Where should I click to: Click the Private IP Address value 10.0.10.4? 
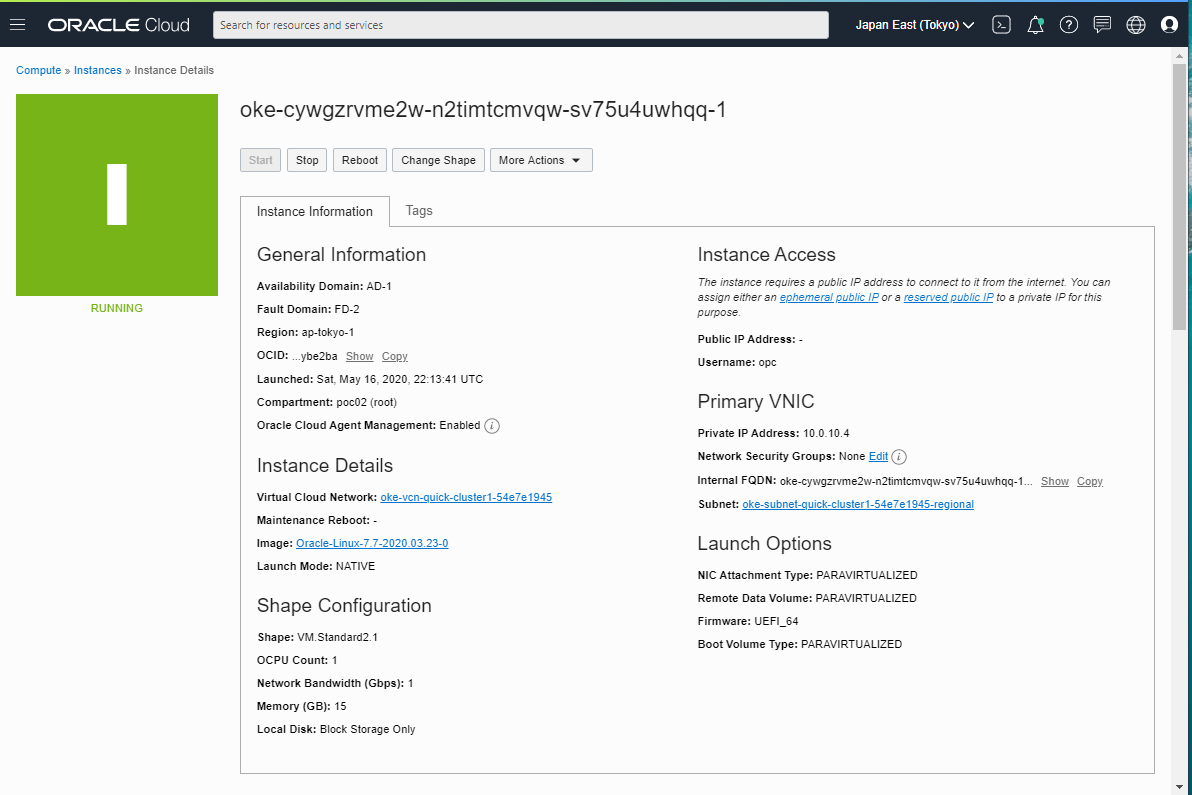pyautogui.click(x=826, y=433)
